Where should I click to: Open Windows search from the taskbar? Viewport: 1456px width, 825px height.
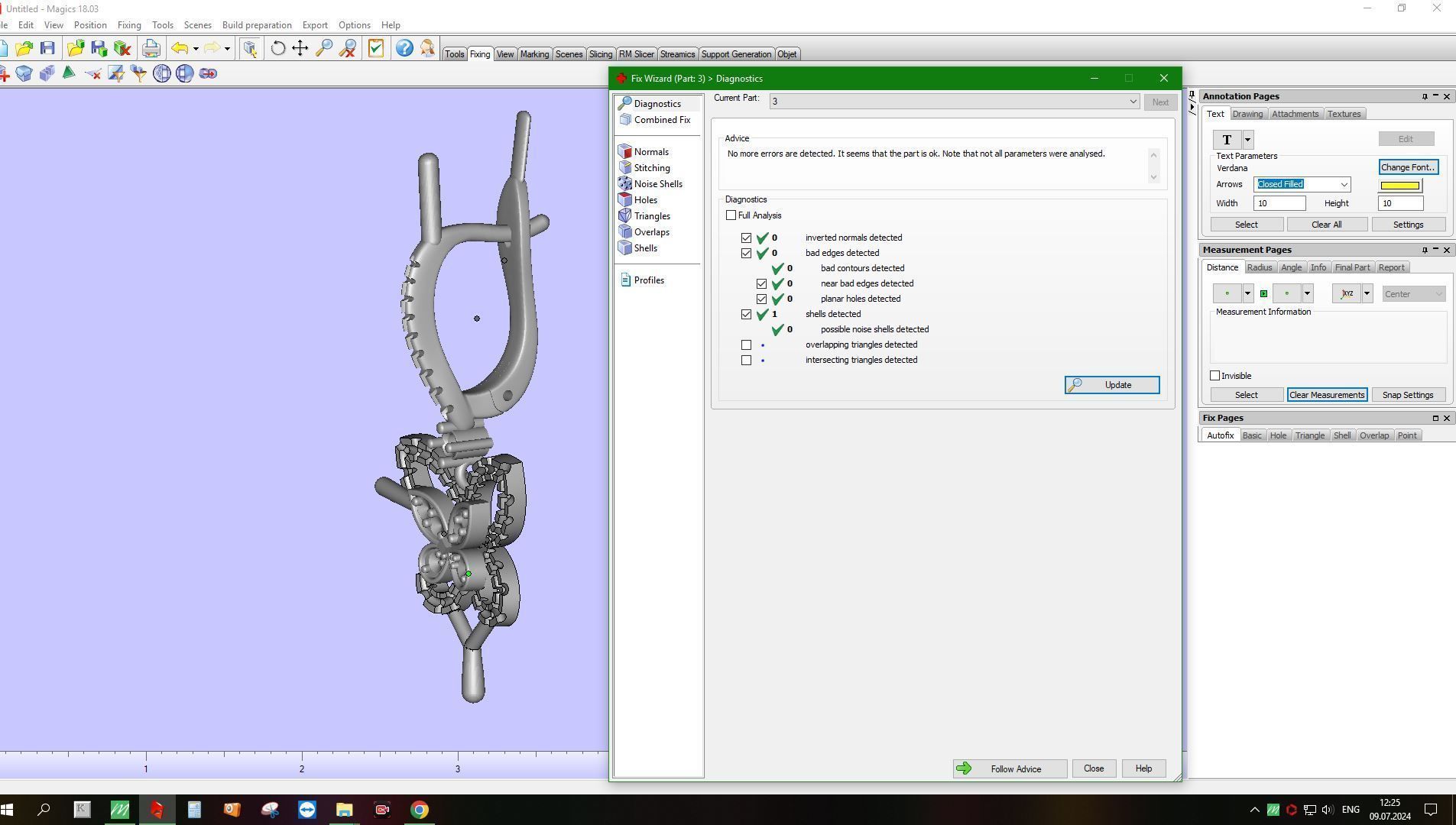click(44, 810)
